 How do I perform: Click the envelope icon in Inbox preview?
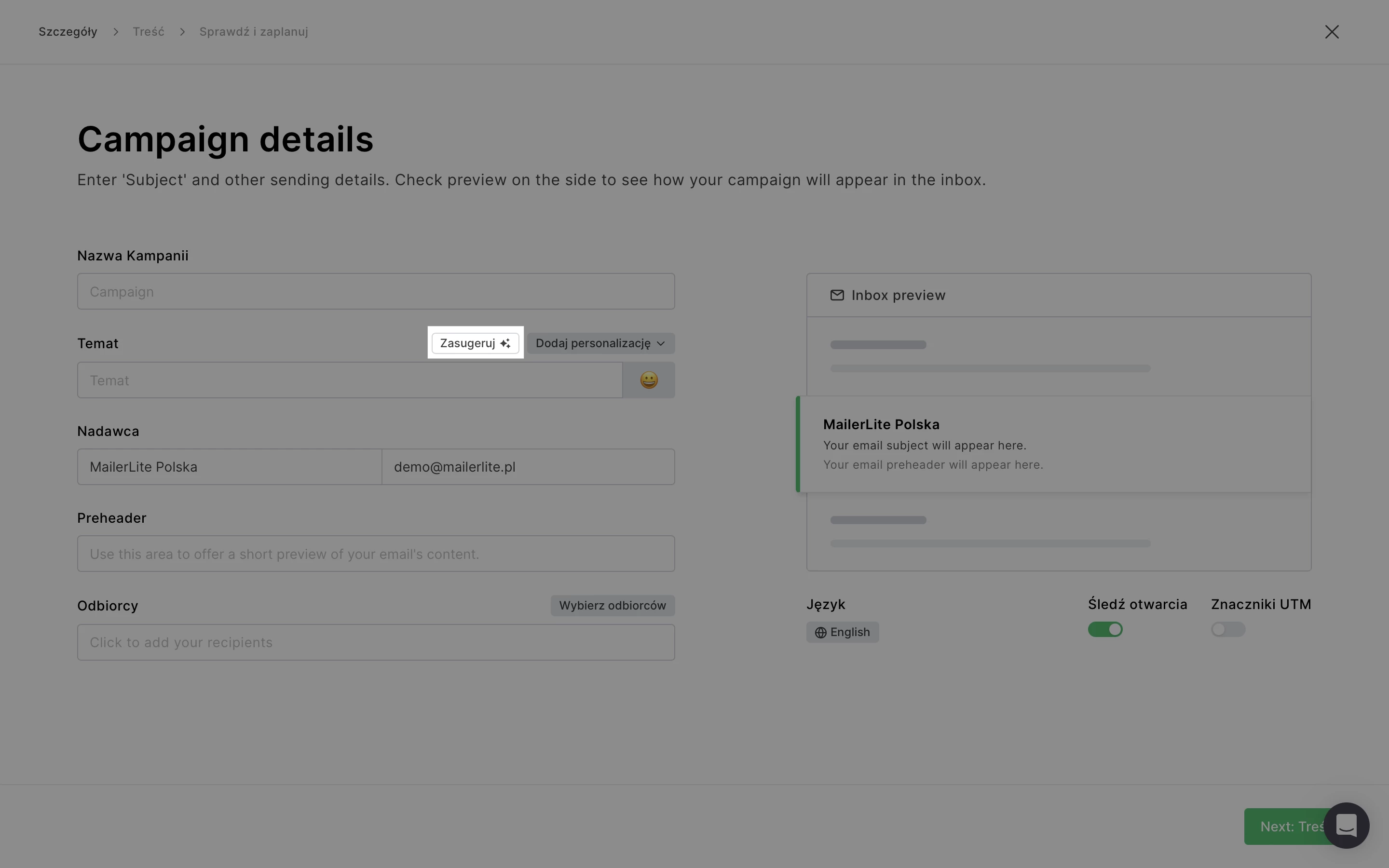coord(837,295)
